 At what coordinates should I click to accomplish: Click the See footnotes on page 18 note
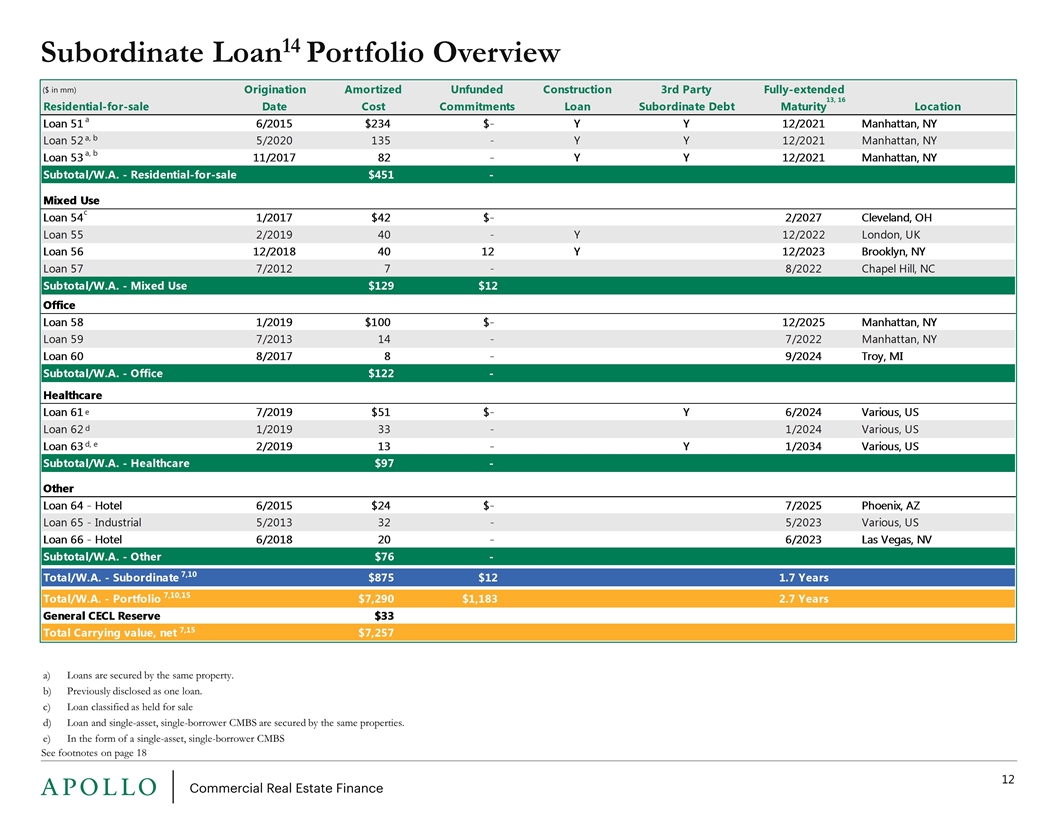click(94, 753)
